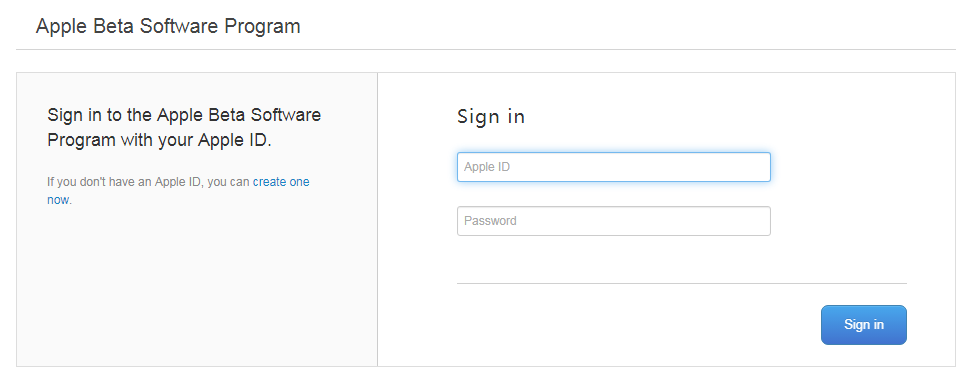Viewport: 972px width, 378px height.
Task: Click the "Sign in" heading above the fields
Action: (x=491, y=116)
